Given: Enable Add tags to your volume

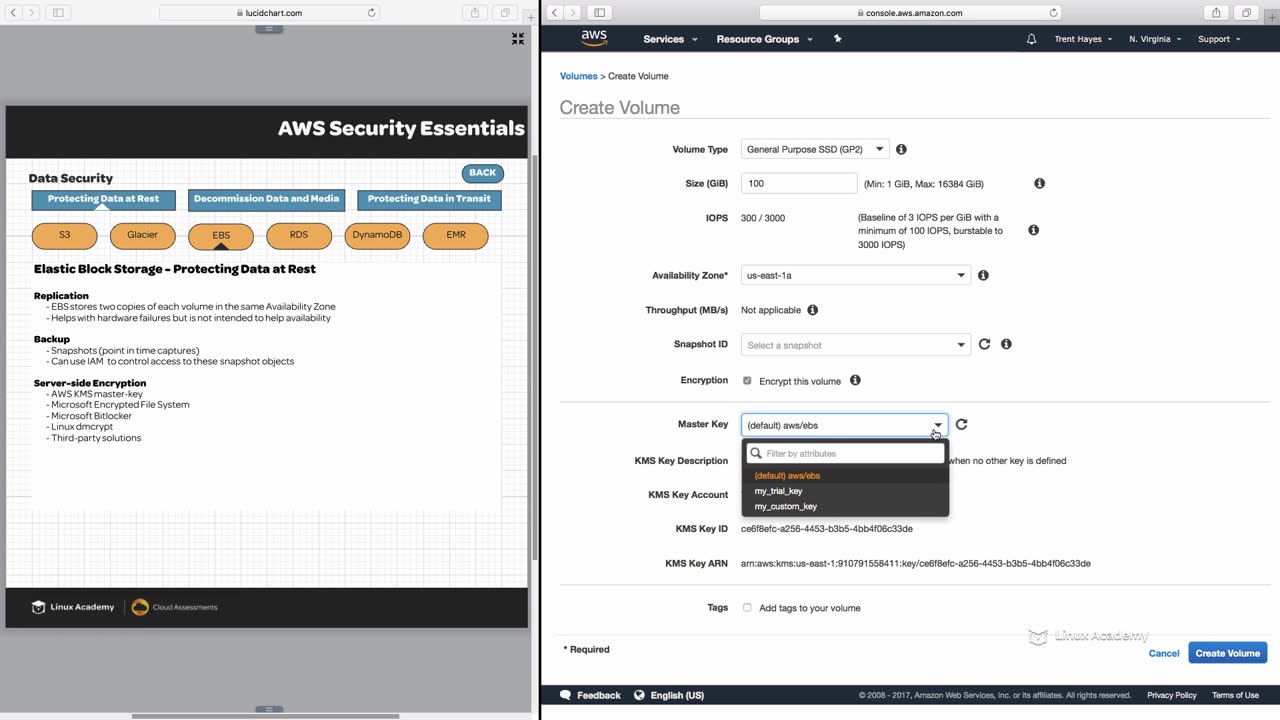Looking at the screenshot, I should pyautogui.click(x=747, y=608).
